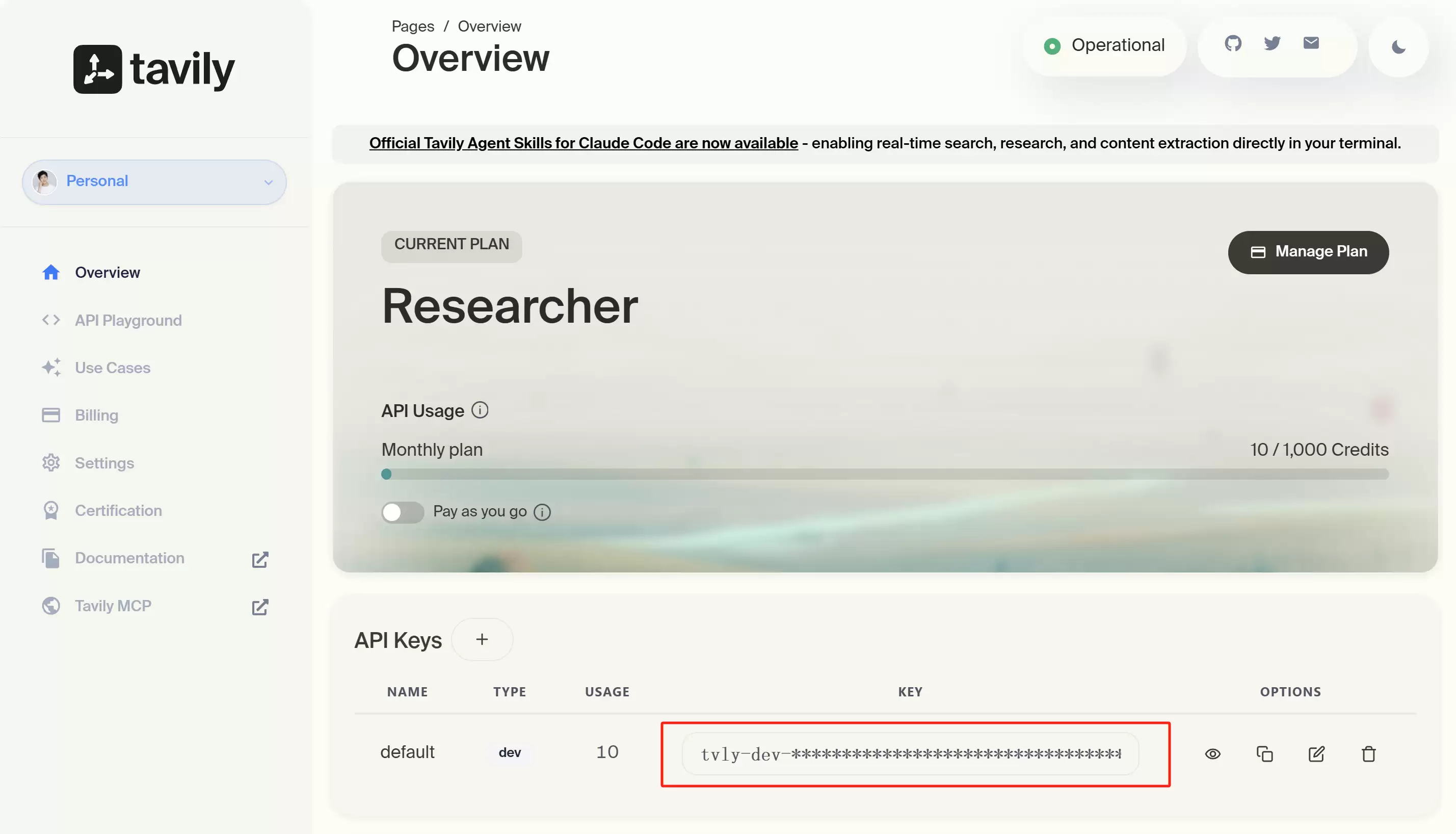The image size is (1456, 834).
Task: Click the API Playground code brackets icon
Action: click(51, 320)
